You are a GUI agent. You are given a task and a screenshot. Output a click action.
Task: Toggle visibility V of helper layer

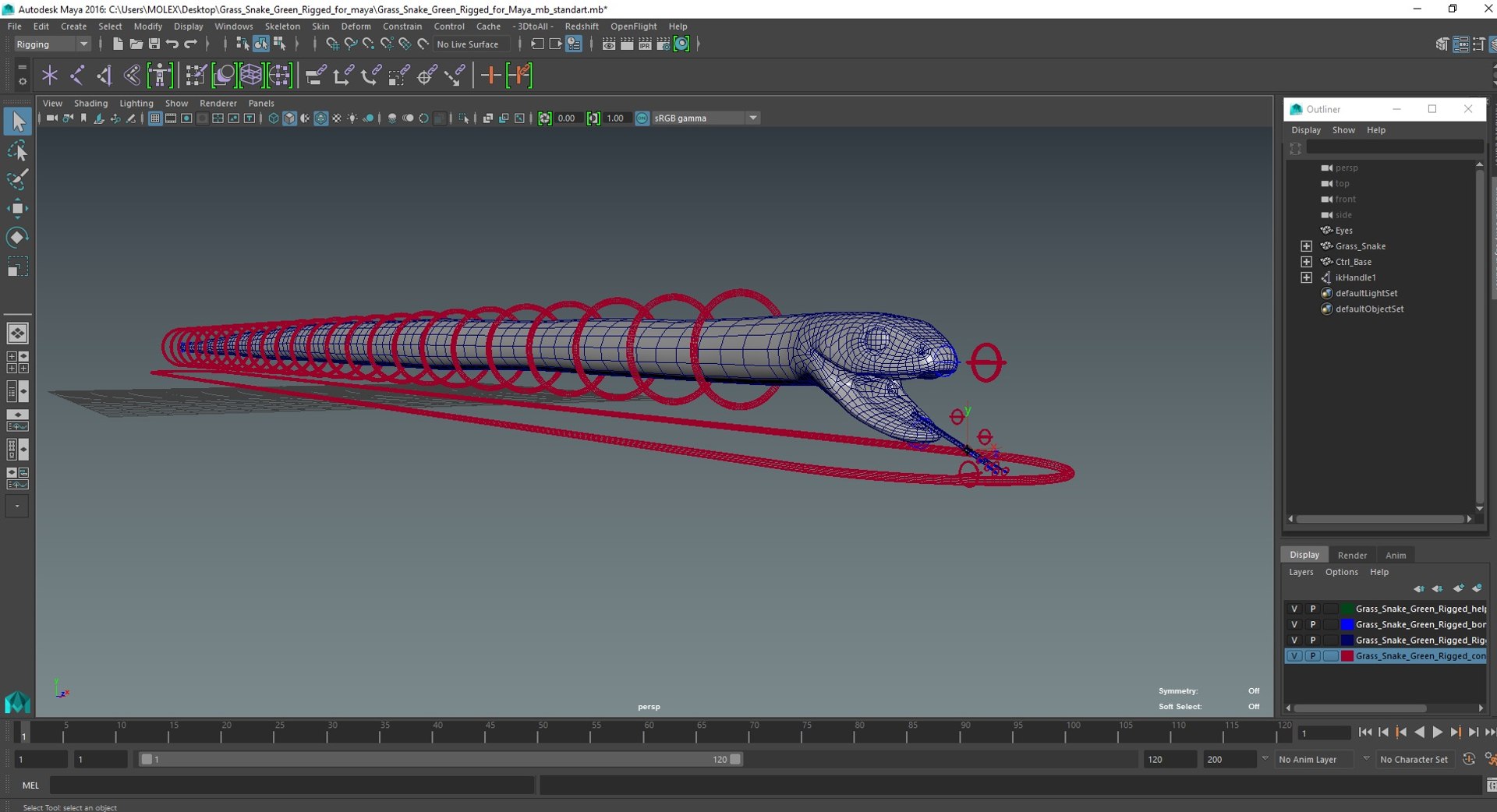(1294, 609)
